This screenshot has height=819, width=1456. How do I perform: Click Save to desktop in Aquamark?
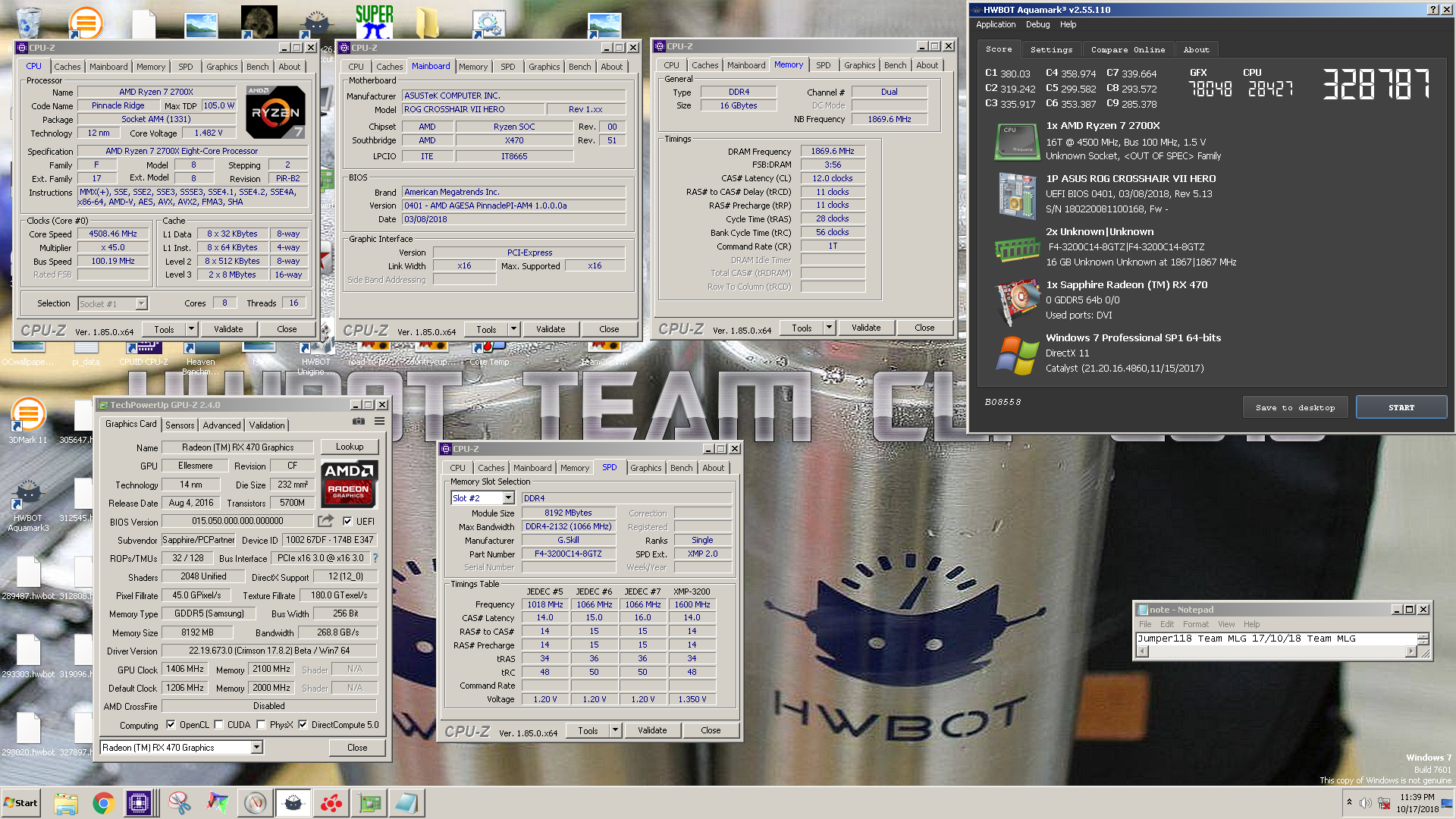(1294, 407)
